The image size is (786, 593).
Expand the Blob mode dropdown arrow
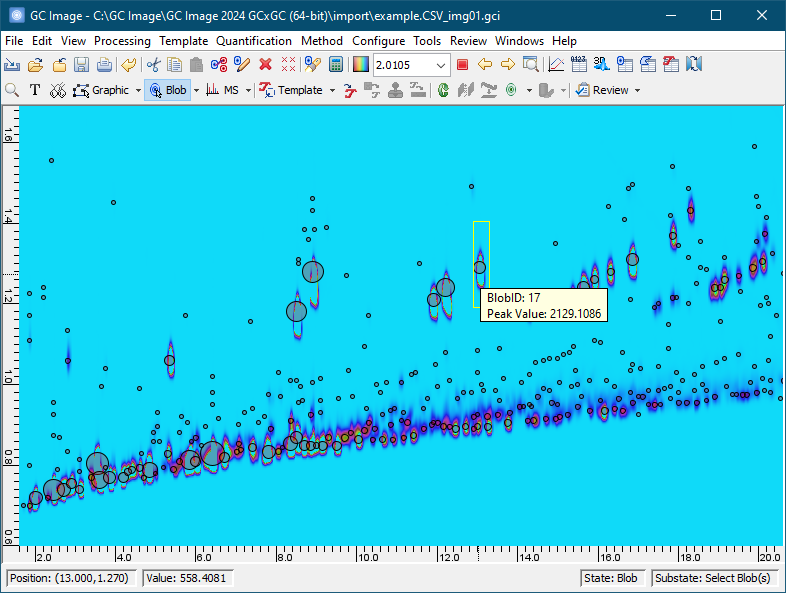coord(196,90)
